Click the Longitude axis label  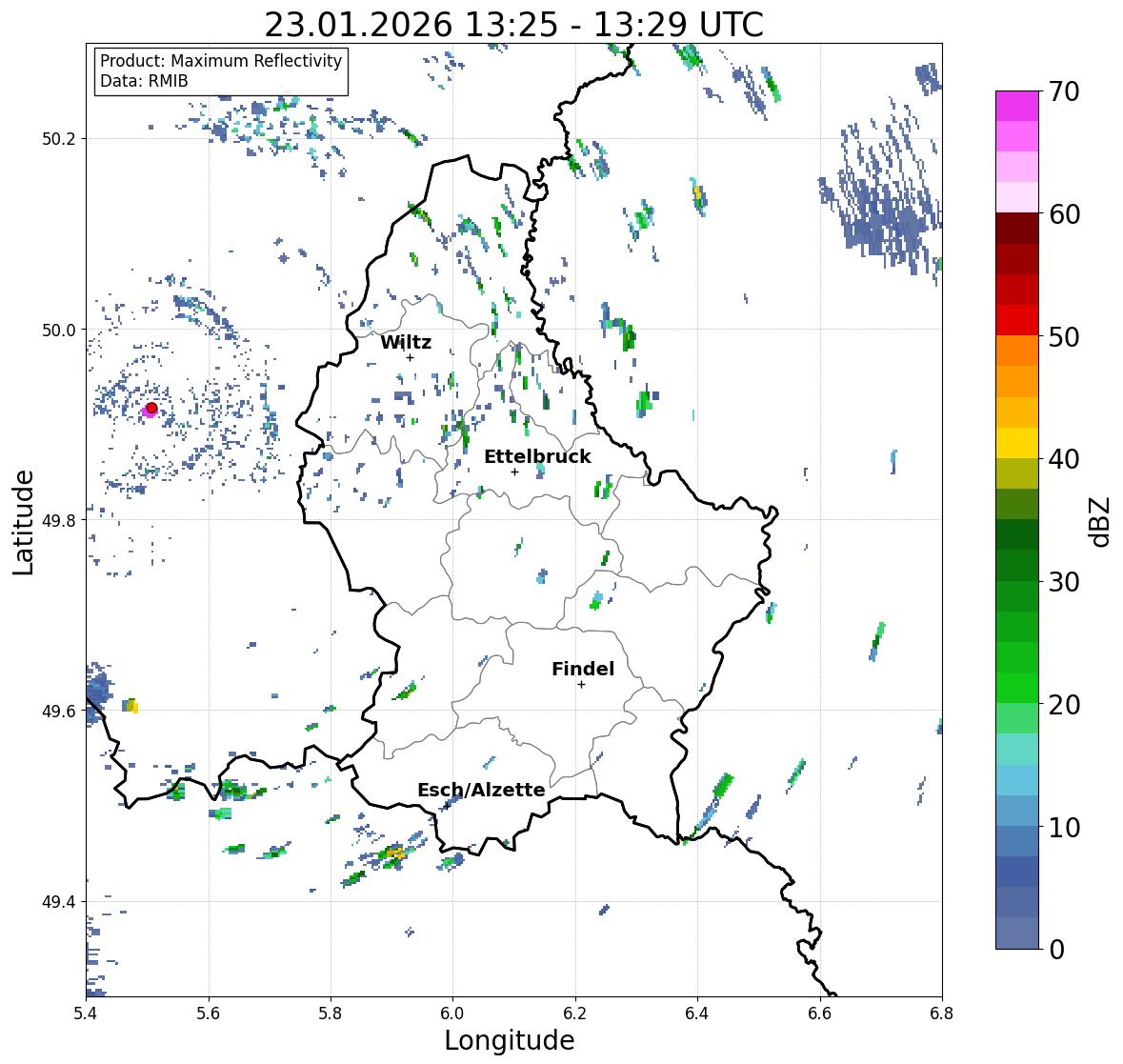(x=510, y=1040)
